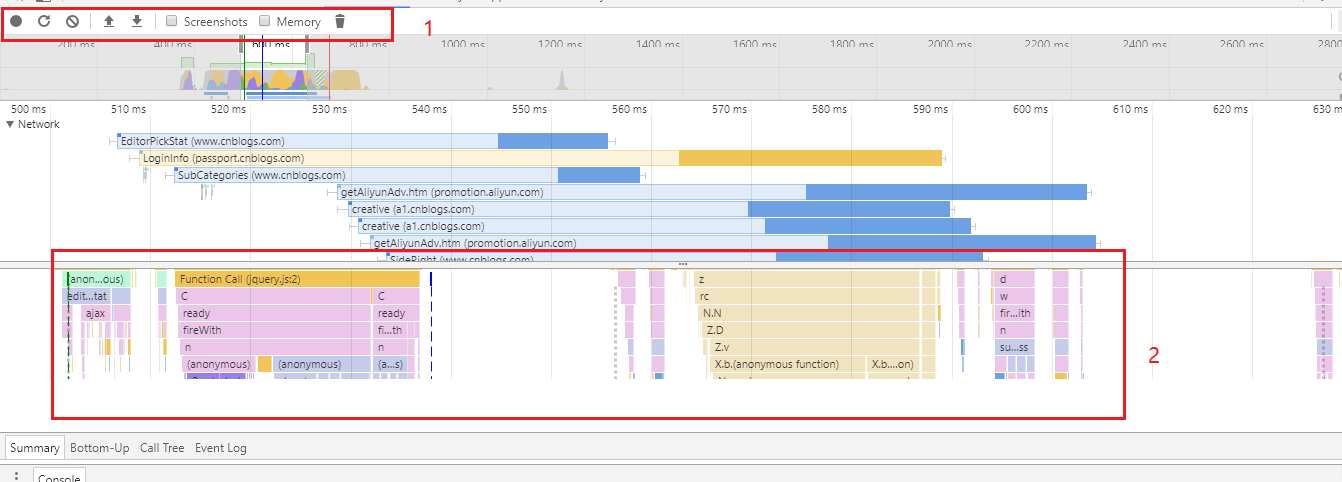The width and height of the screenshot is (1342, 482).
Task: Select the (anon...ous) green flame block
Action: click(x=96, y=279)
